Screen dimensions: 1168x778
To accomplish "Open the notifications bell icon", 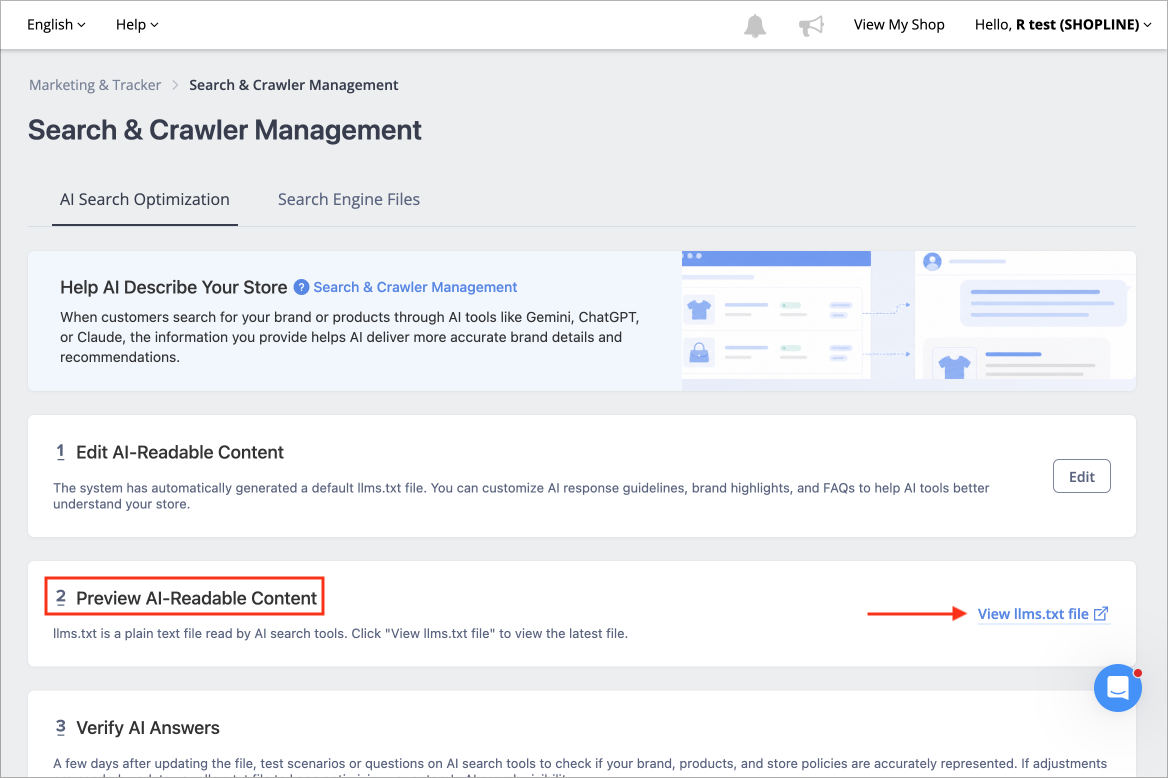I will pos(755,25).
